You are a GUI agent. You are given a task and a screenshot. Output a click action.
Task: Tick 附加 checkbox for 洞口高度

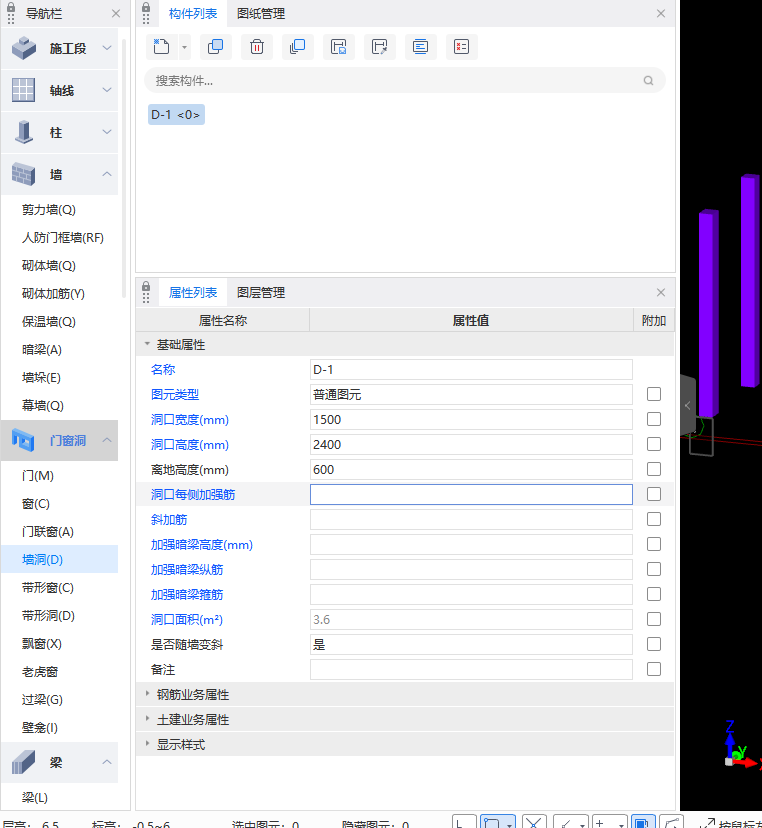tap(654, 444)
